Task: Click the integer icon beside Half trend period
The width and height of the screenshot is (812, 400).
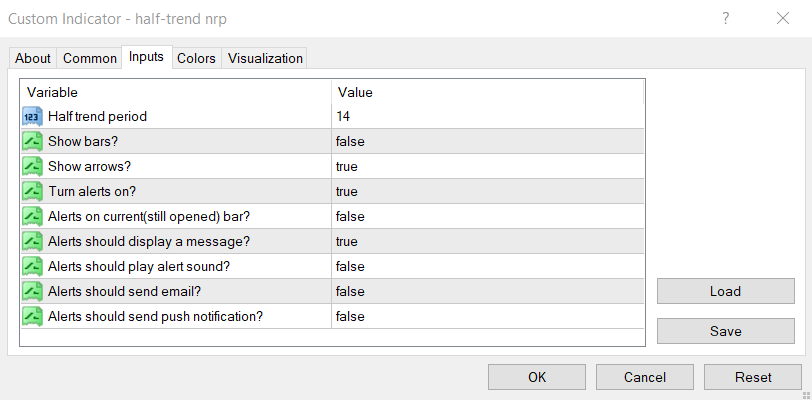Action: [x=32, y=117]
